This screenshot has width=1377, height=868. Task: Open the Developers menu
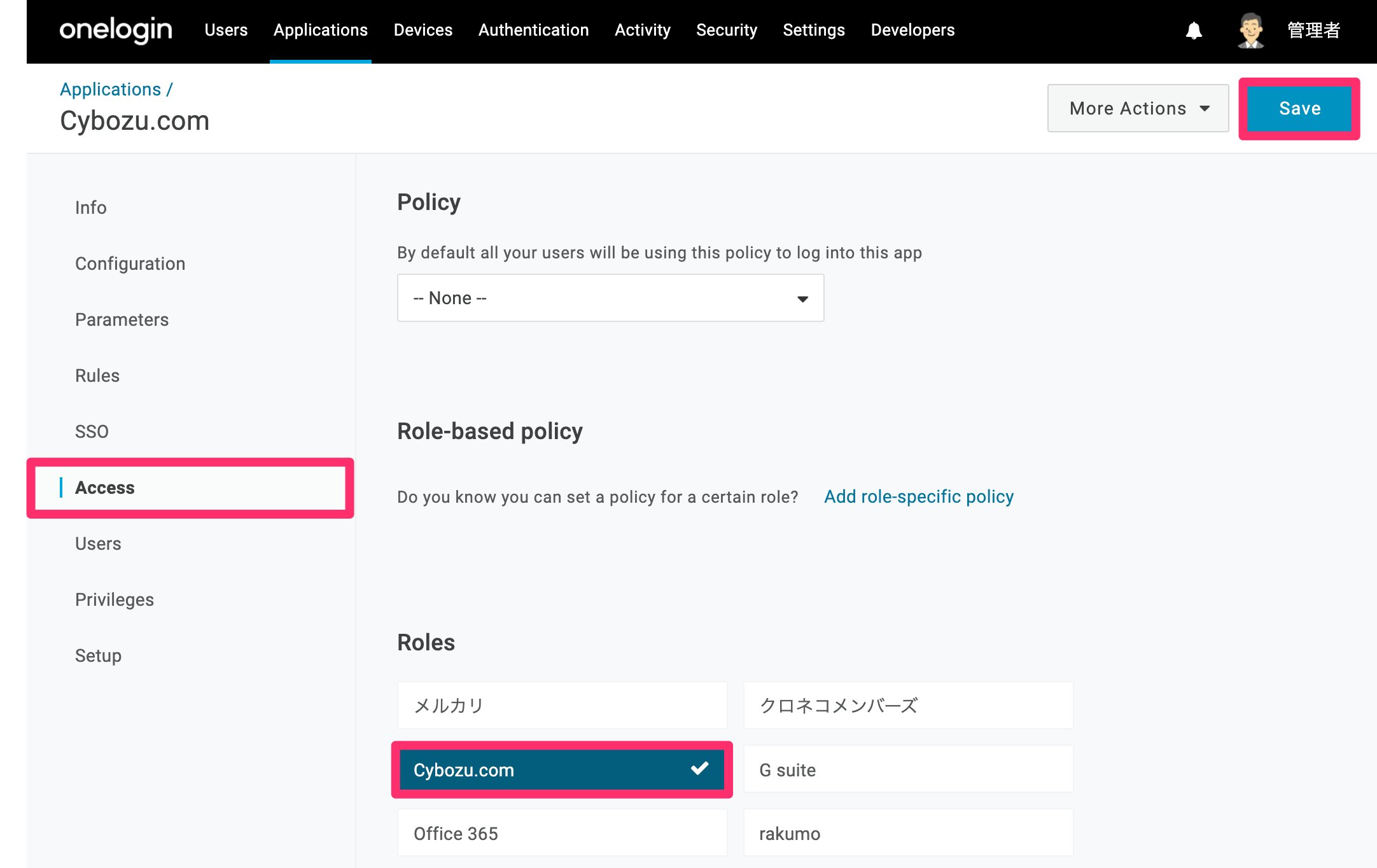[912, 30]
